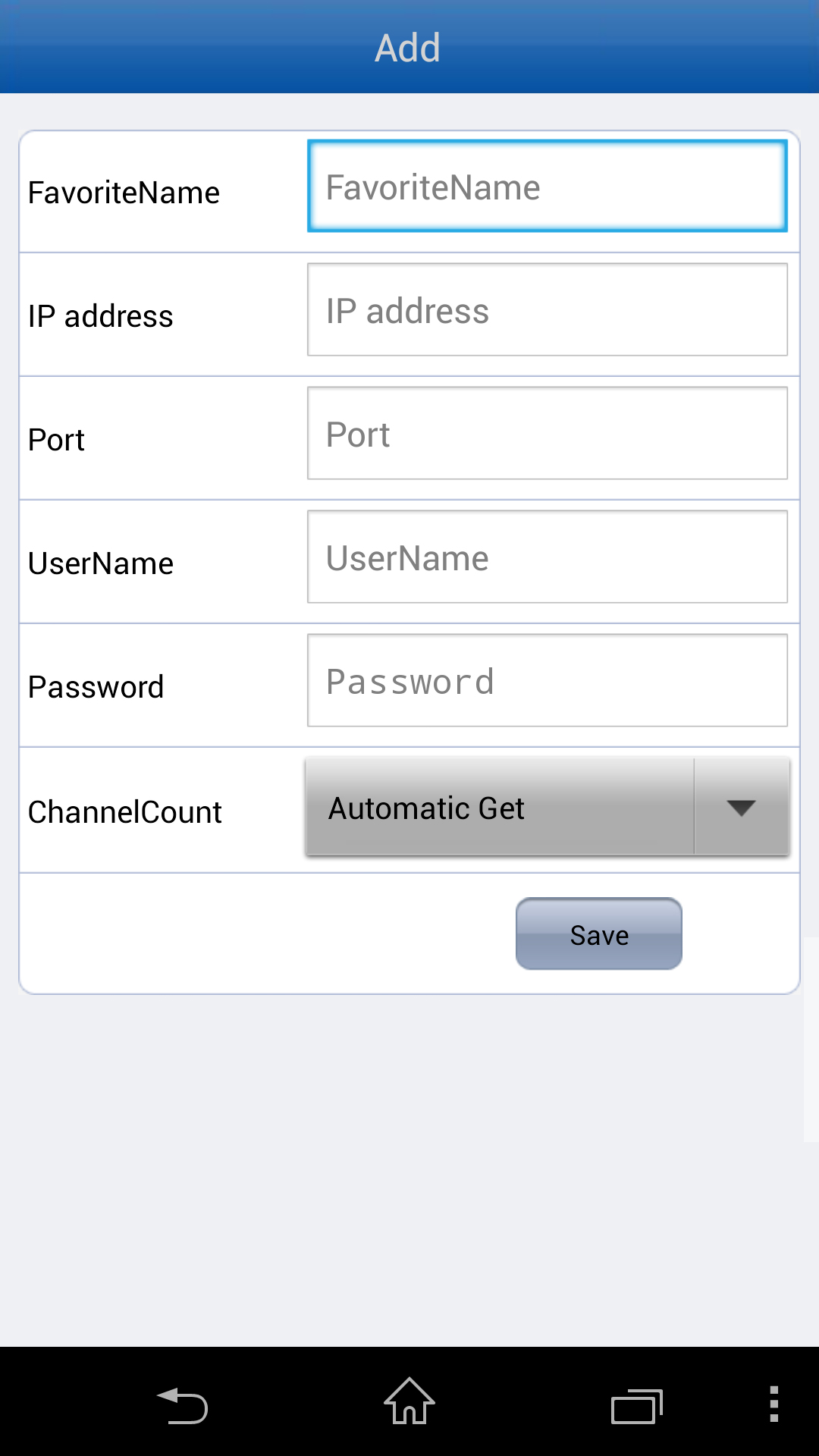Tap the Add title in header
Viewport: 819px width, 1456px height.
click(x=408, y=48)
